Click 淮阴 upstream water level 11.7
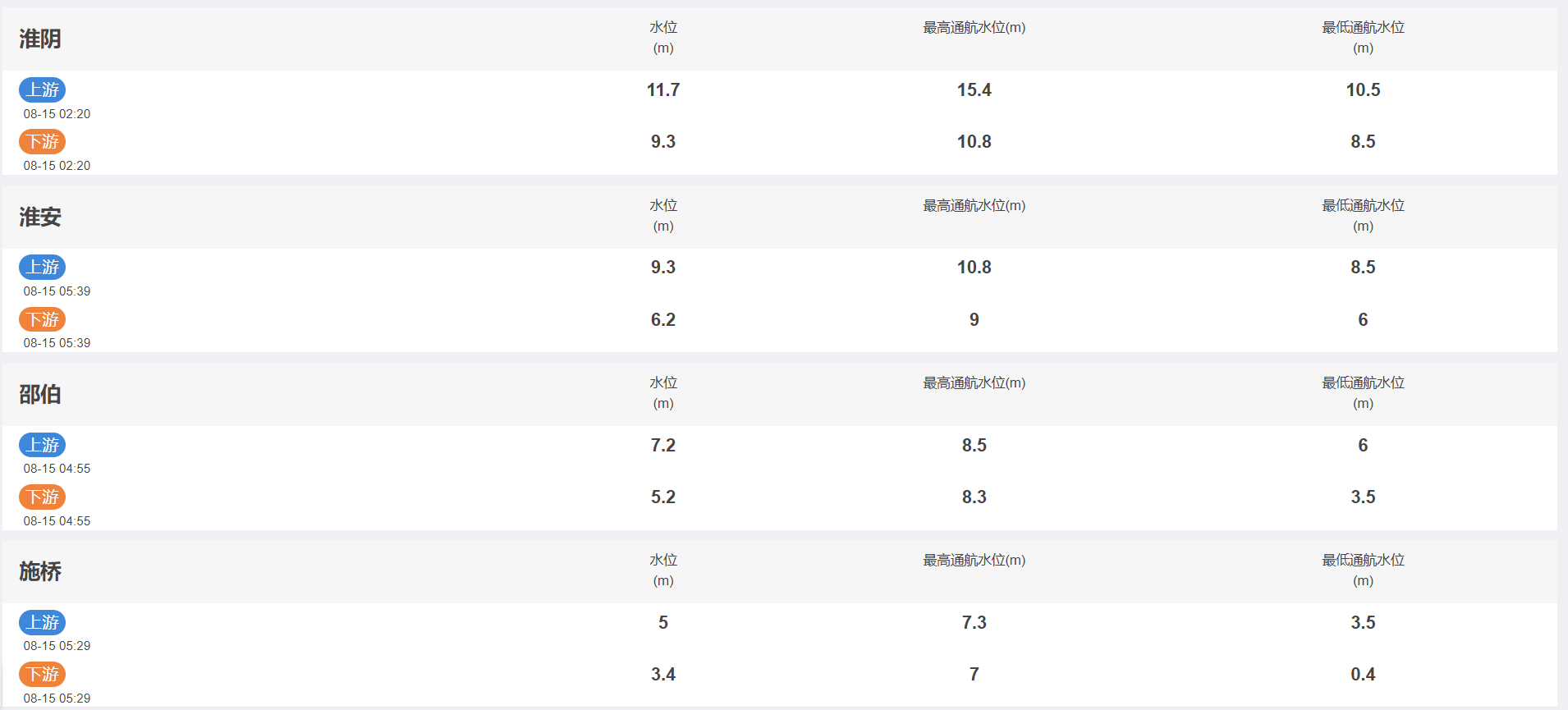Viewport: 1568px width, 710px height. coord(663,90)
